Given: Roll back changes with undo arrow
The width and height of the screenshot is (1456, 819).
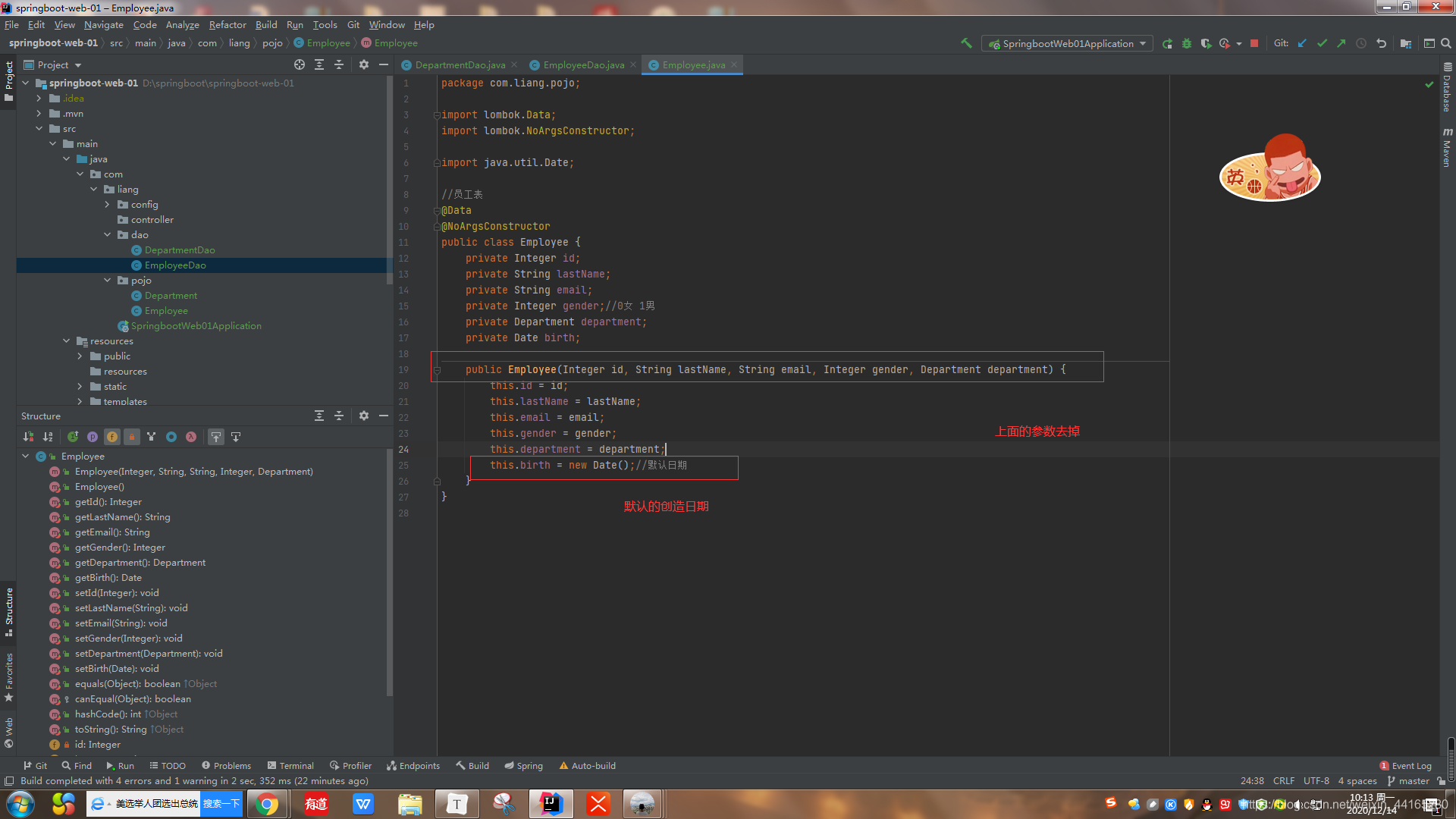Looking at the screenshot, I should pyautogui.click(x=1381, y=43).
